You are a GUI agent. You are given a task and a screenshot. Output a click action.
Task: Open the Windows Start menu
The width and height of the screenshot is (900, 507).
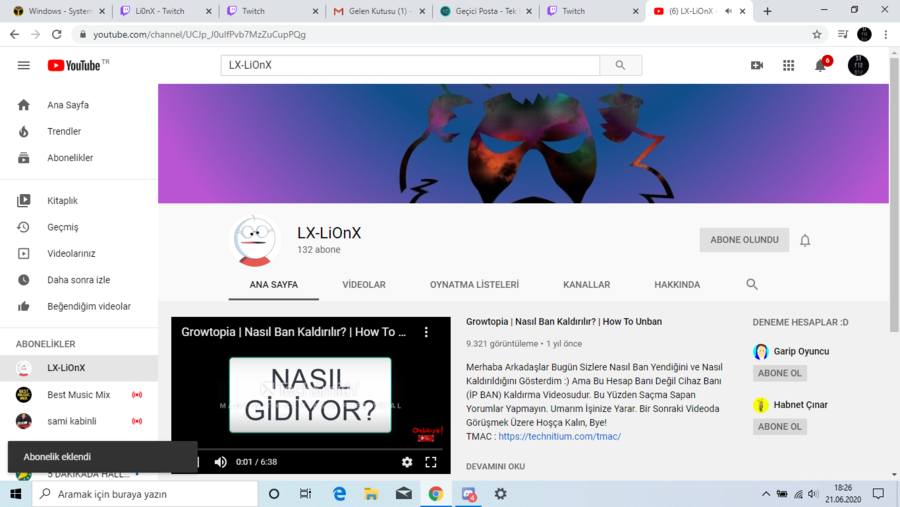tap(15, 494)
